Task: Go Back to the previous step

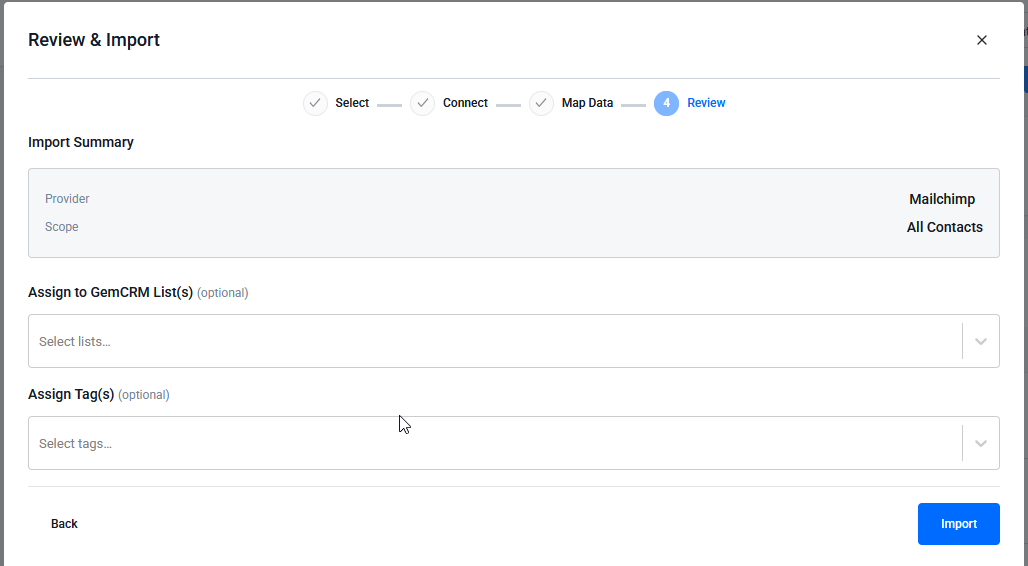Action: point(64,524)
